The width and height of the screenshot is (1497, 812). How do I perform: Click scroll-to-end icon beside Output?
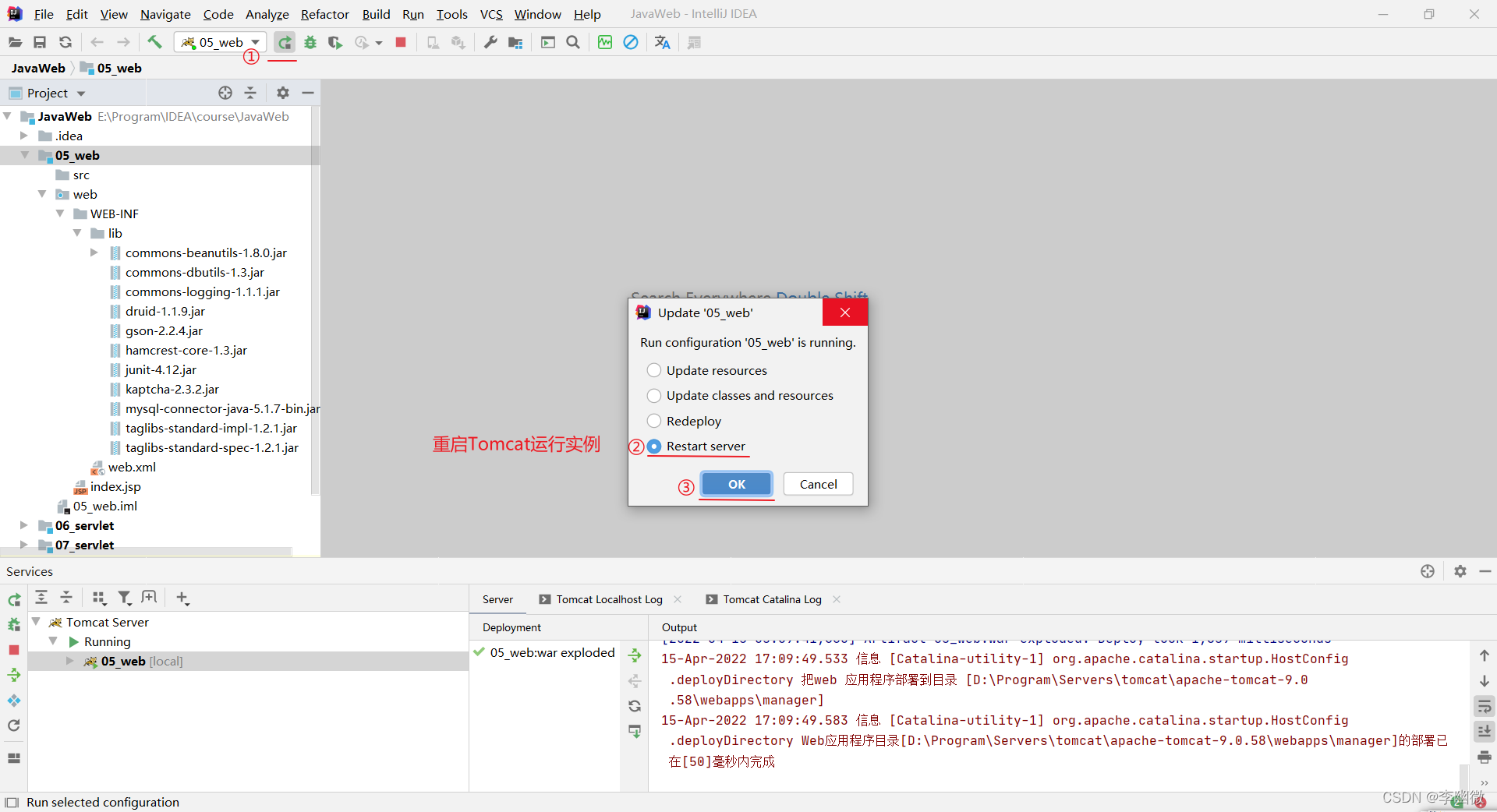pos(1485,731)
